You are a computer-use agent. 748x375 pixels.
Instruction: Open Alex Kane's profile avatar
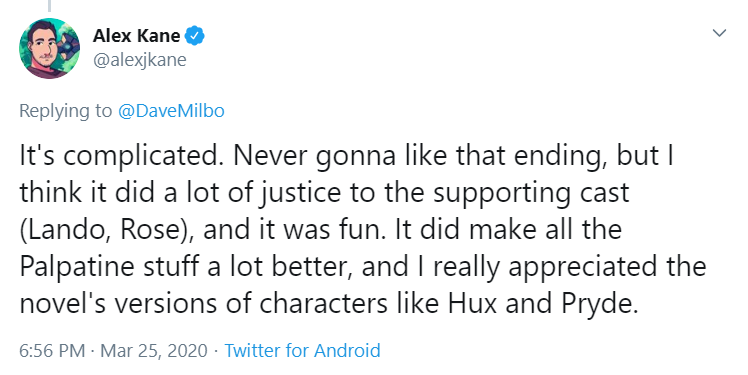point(49,48)
